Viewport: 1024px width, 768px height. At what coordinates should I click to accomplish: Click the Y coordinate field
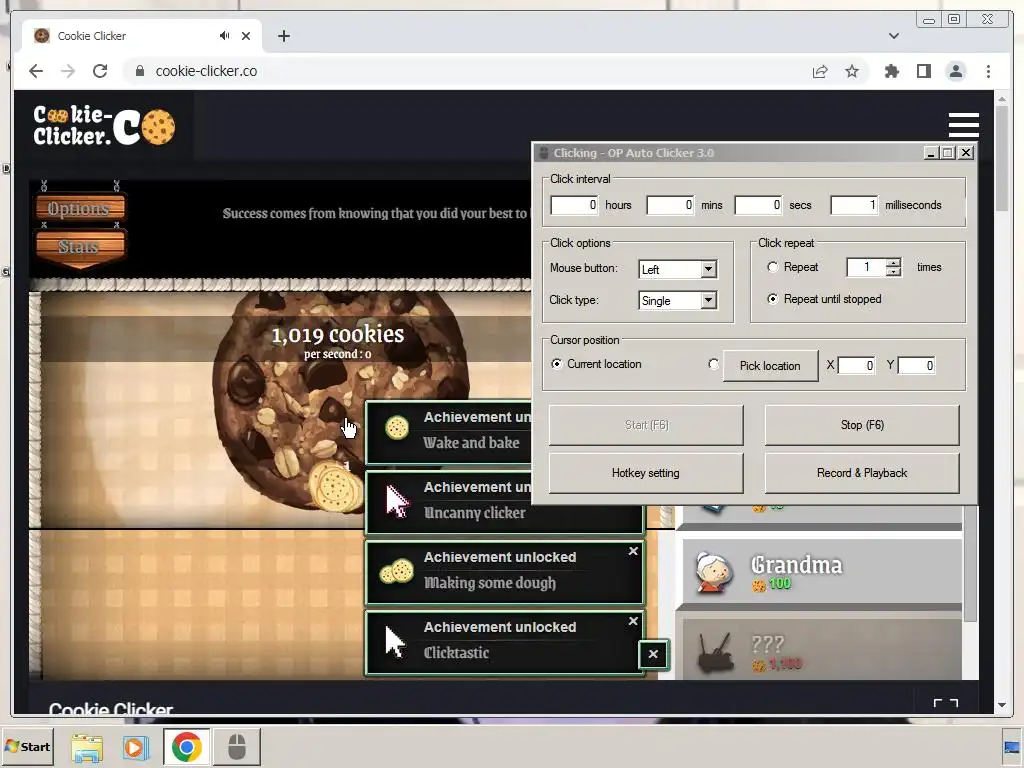coord(916,365)
